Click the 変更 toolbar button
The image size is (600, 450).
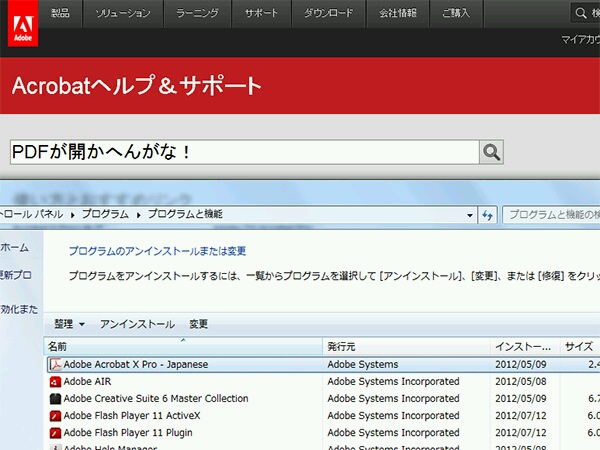click(198, 324)
